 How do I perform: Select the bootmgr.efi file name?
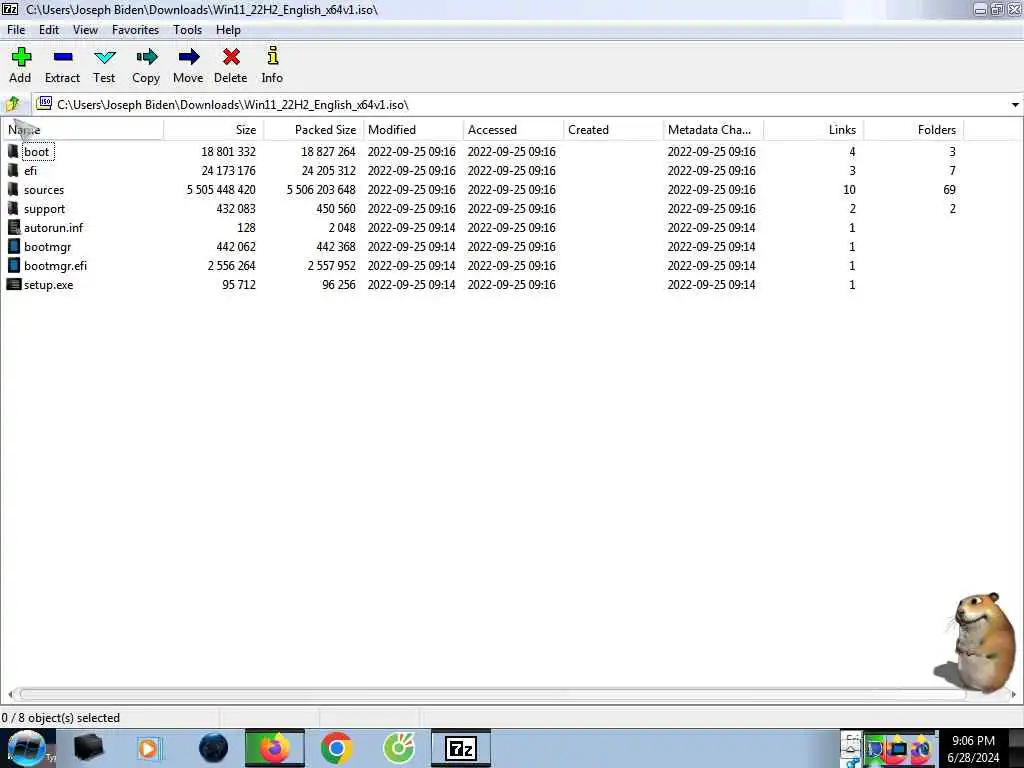56,266
